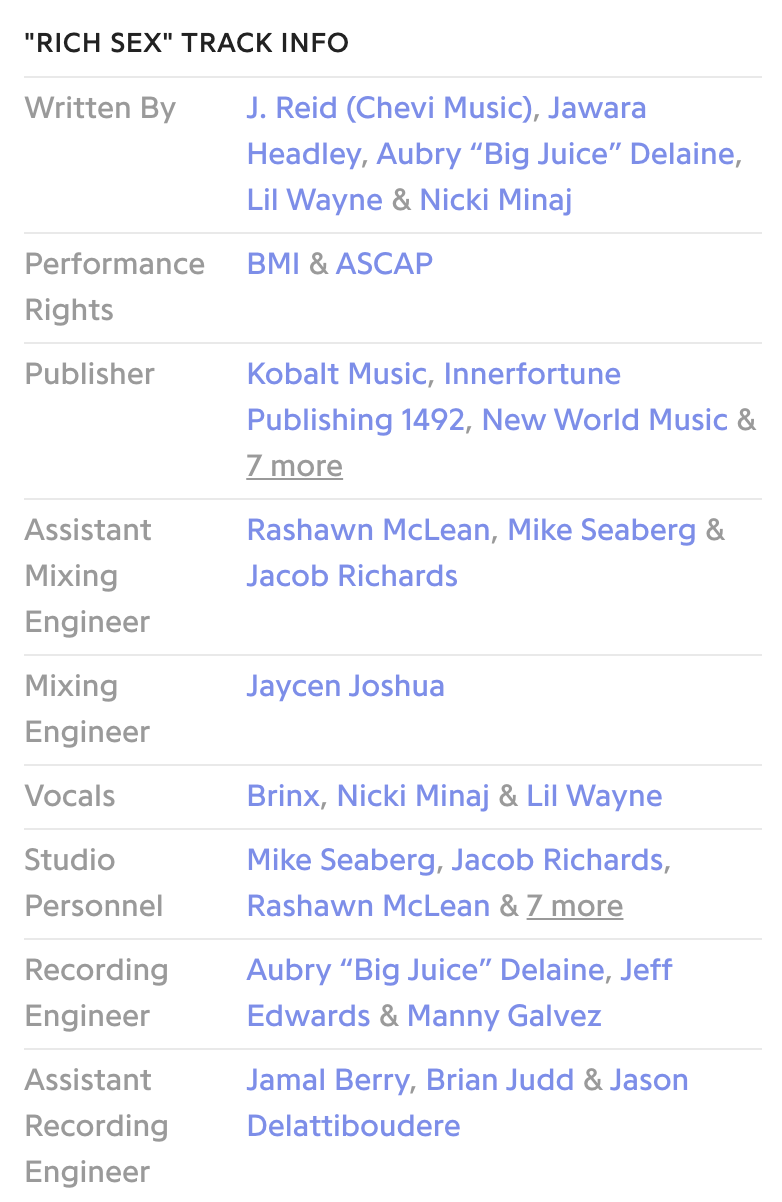
Task: Open Kobalt Music publisher page
Action: (336, 374)
